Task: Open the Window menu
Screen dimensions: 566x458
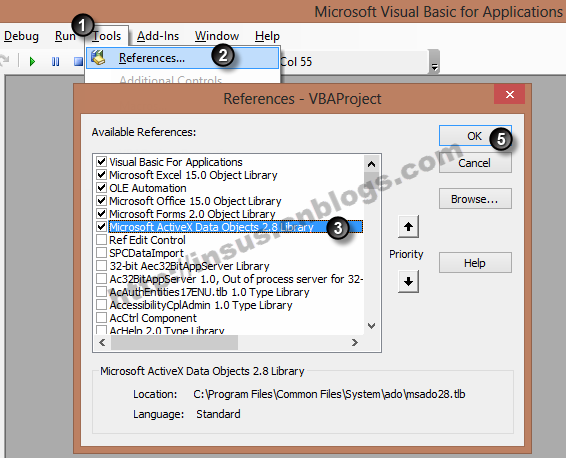Action: click(217, 36)
